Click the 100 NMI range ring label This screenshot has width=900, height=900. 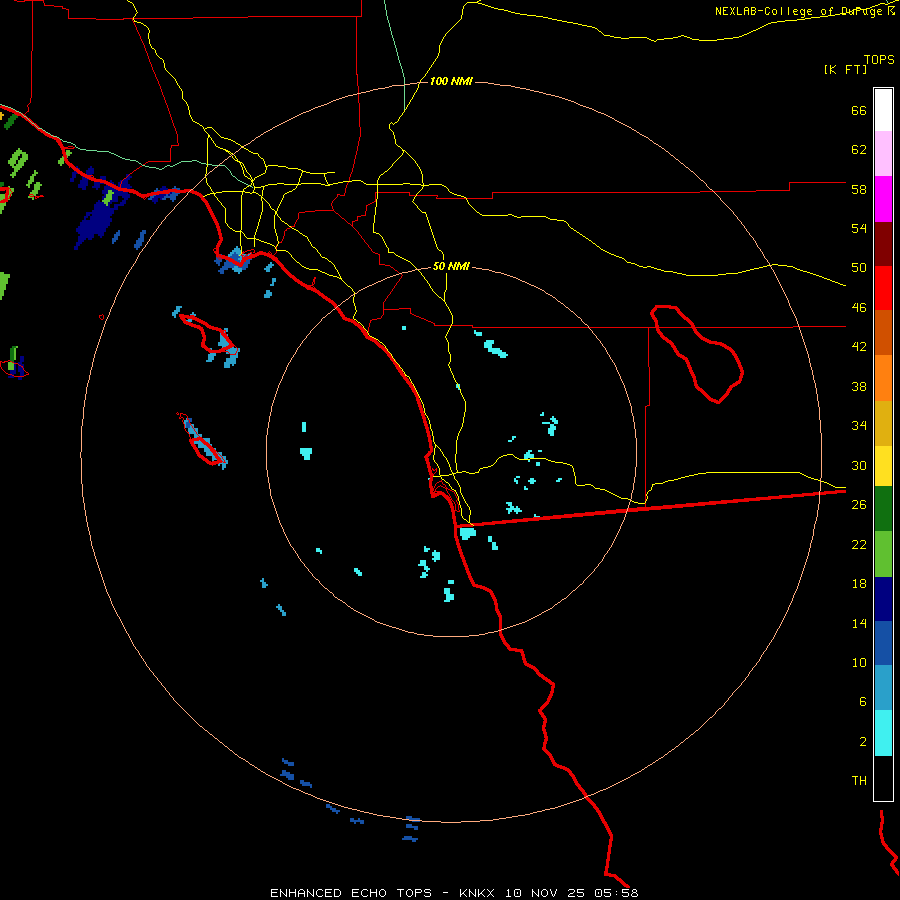[x=451, y=82]
